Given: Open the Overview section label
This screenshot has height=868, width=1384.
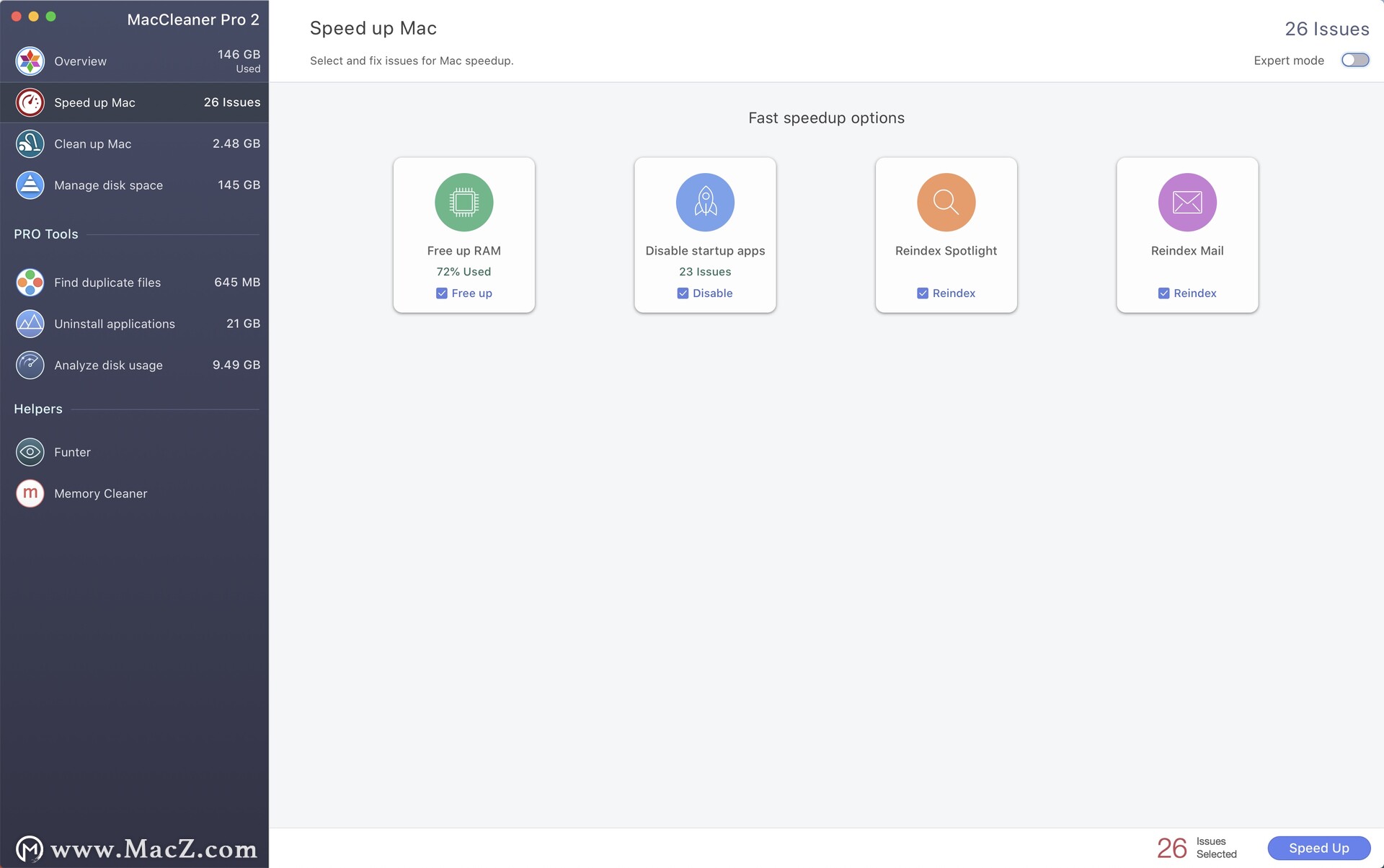Looking at the screenshot, I should 80,61.
